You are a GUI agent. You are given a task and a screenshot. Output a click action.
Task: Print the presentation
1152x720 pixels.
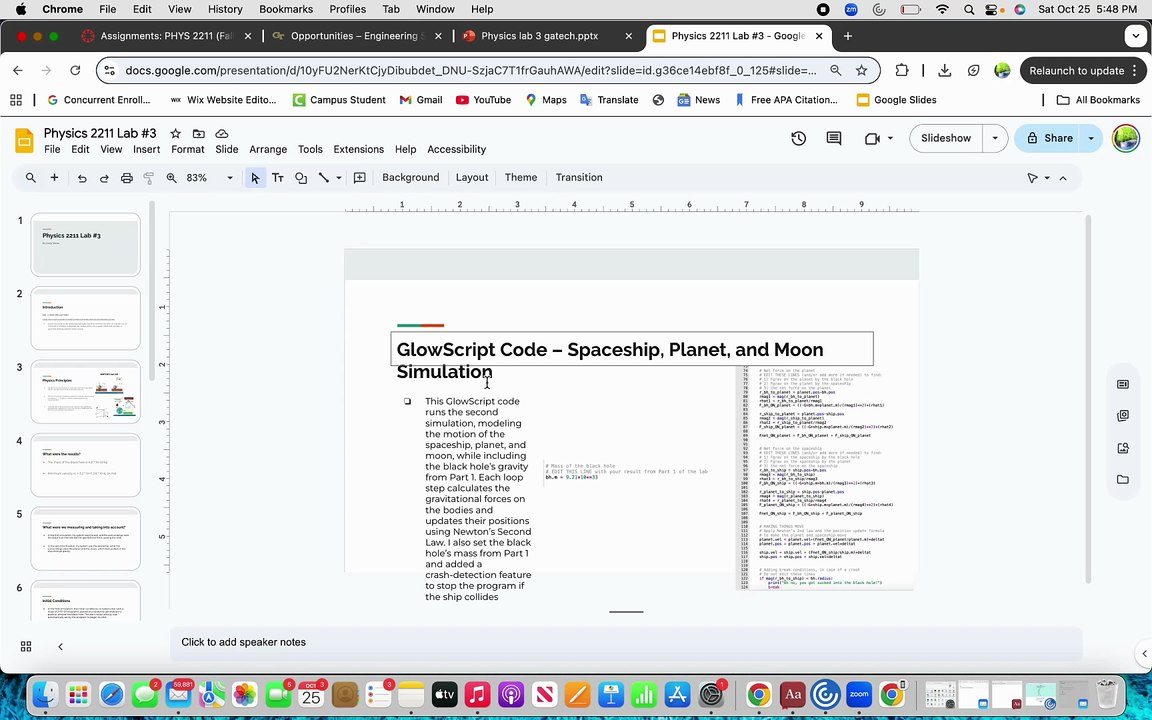click(x=126, y=178)
